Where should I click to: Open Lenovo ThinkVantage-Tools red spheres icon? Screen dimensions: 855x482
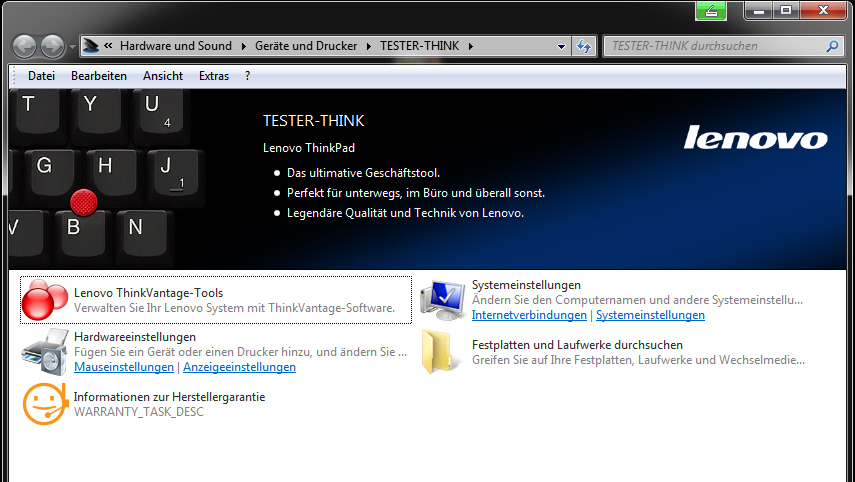point(45,300)
